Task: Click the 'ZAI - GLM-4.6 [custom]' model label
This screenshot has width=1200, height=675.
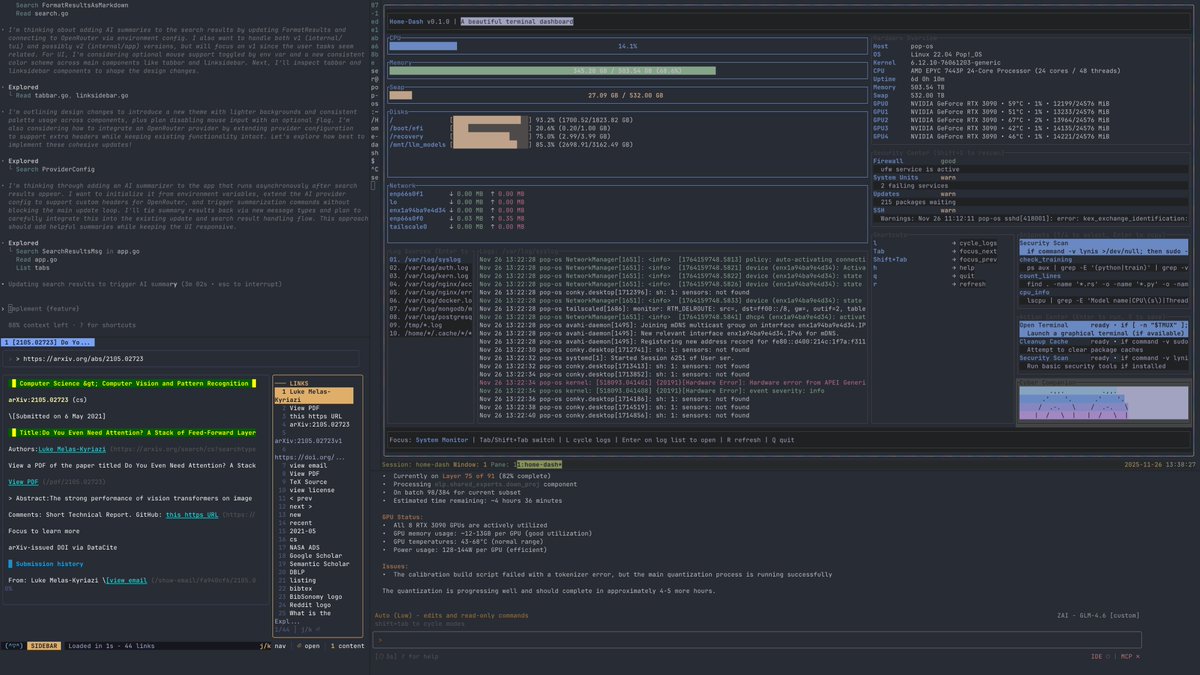Action: tap(1100, 615)
